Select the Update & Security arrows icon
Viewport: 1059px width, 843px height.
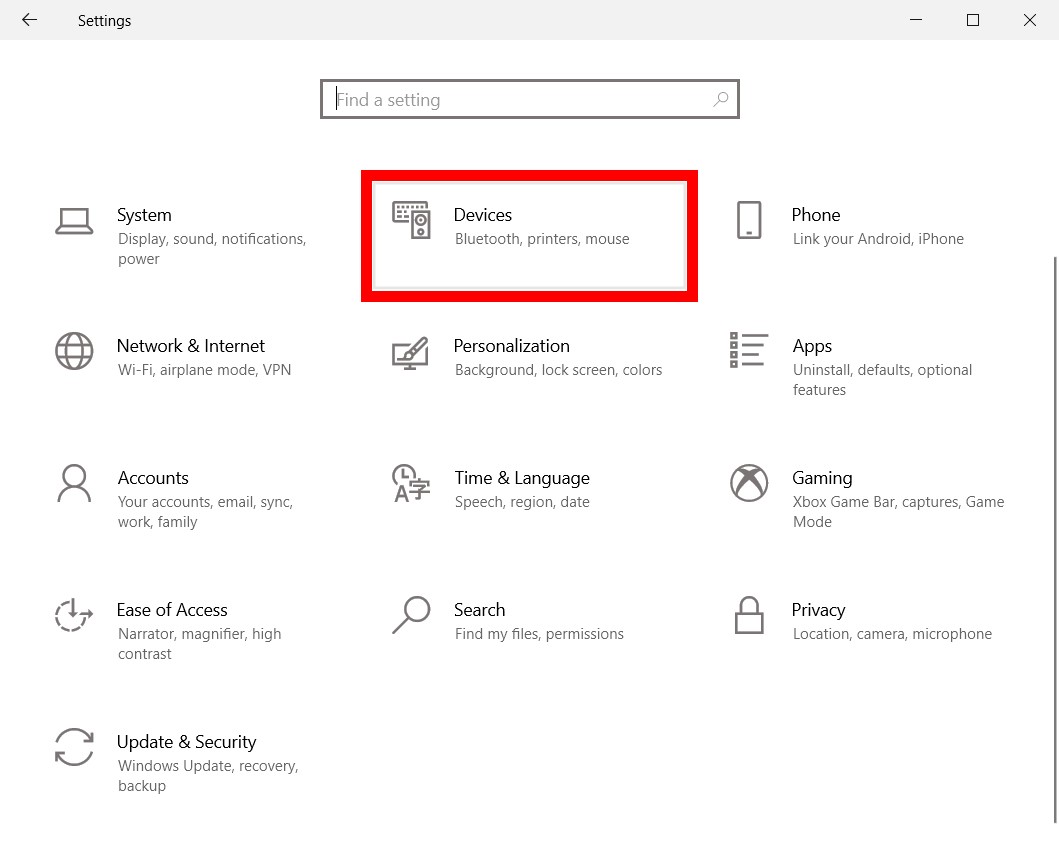(x=74, y=747)
